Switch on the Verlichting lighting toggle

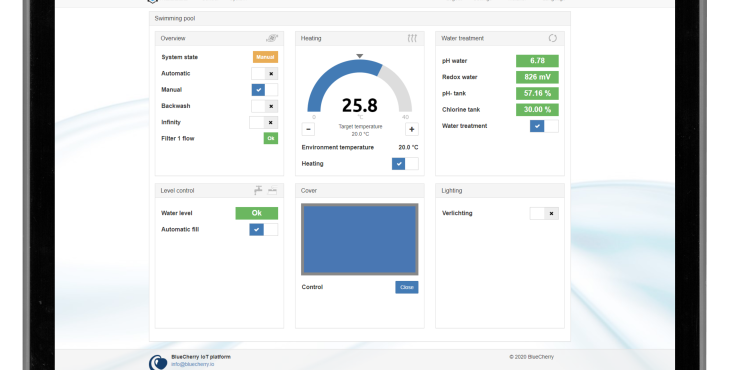click(x=544, y=213)
